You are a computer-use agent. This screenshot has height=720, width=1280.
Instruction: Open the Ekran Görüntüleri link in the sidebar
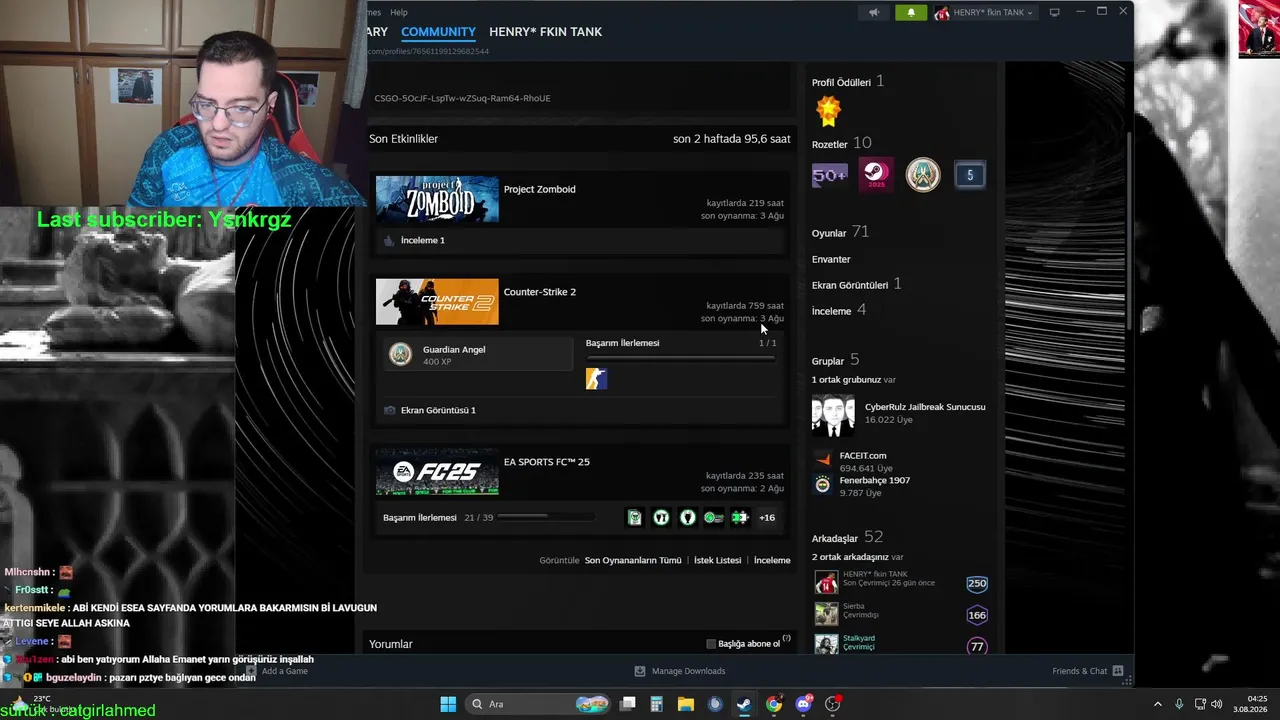pos(850,285)
